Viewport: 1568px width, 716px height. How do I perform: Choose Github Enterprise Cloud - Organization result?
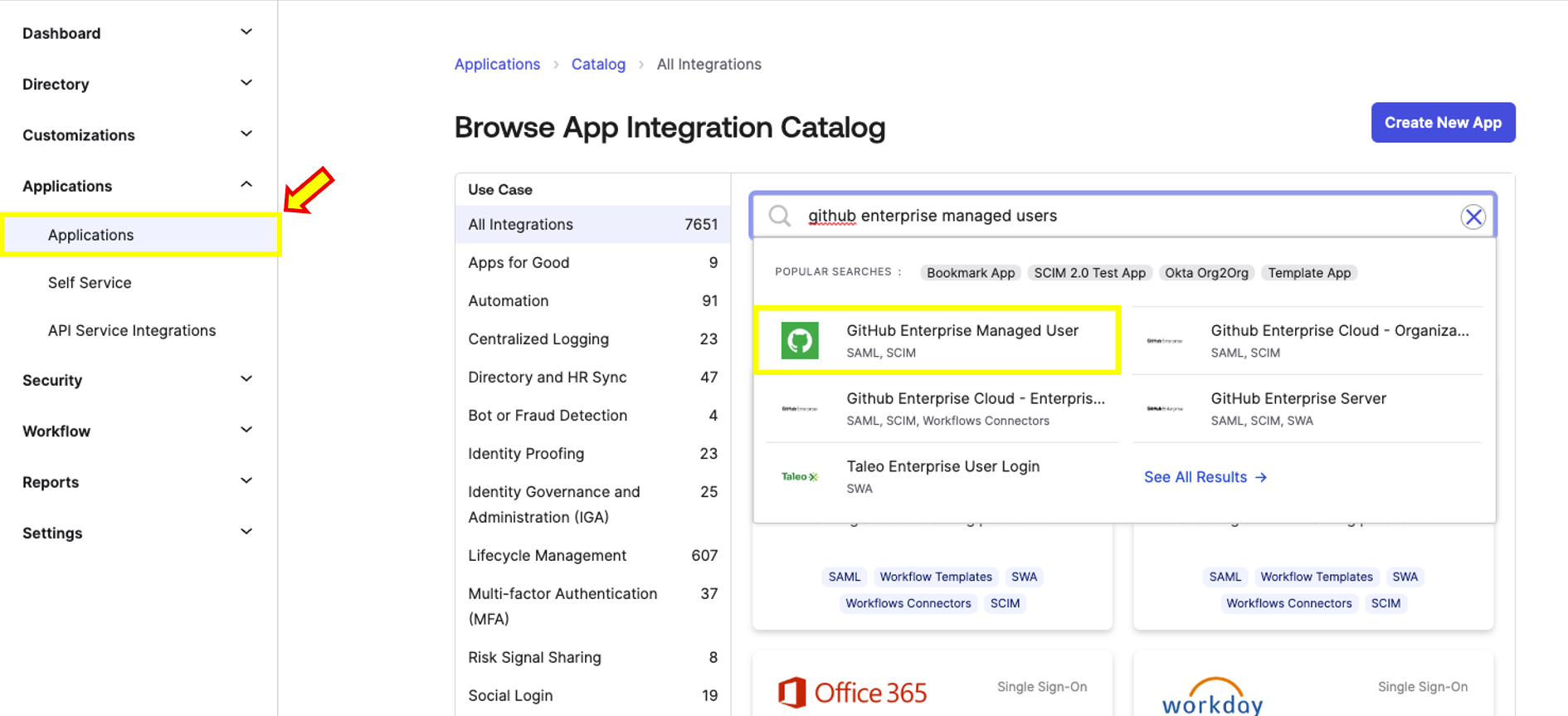click(1308, 341)
